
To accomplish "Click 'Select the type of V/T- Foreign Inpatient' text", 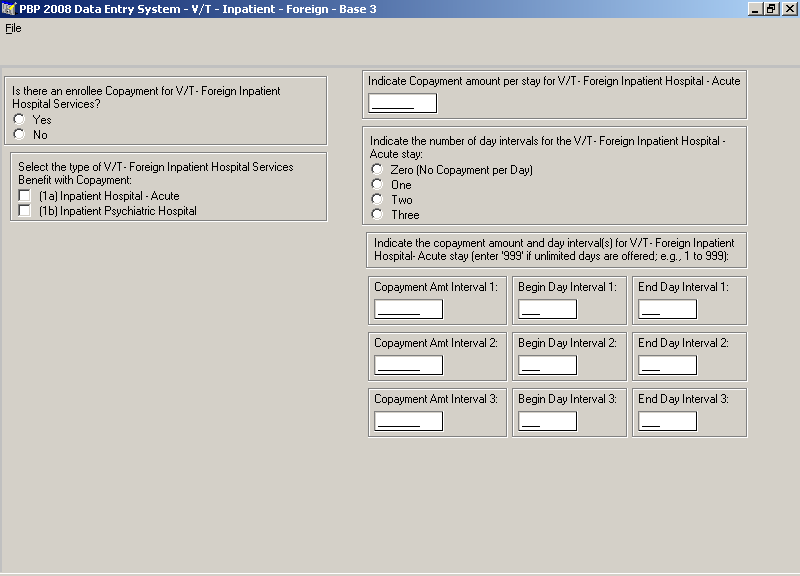I will click(x=156, y=173).
